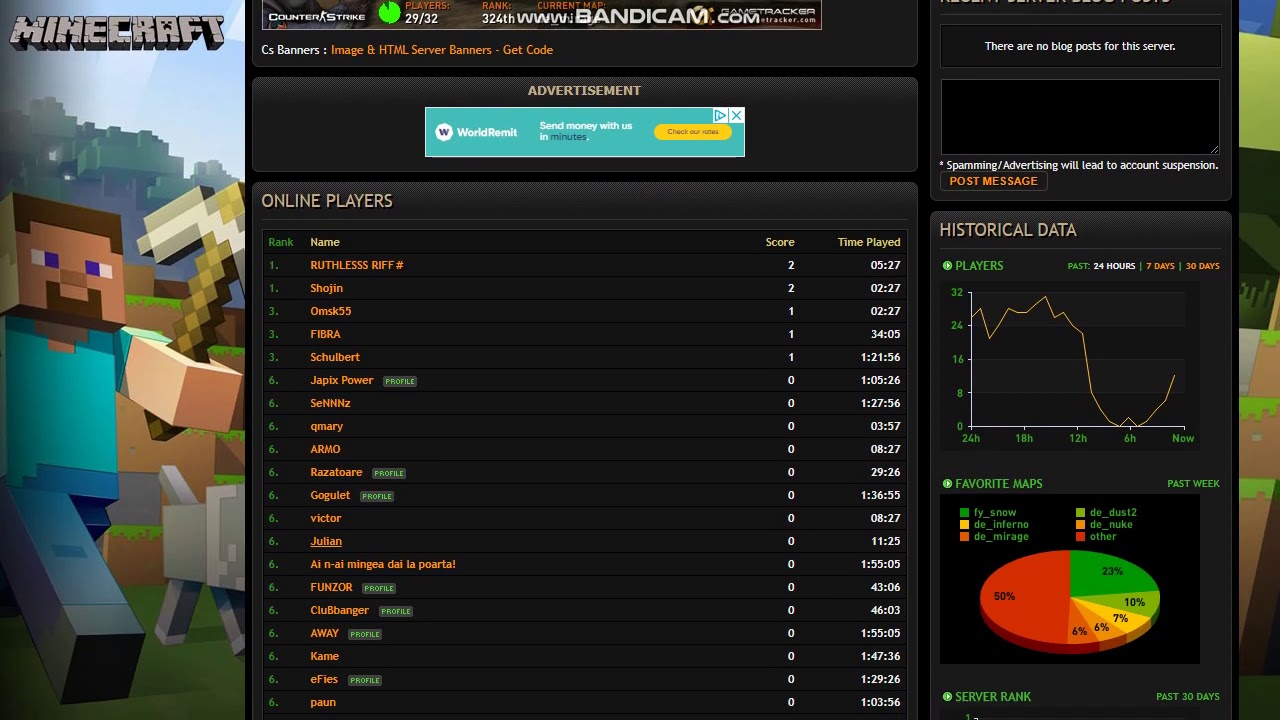
Task: Open player FUNZOR name link
Action: point(331,587)
